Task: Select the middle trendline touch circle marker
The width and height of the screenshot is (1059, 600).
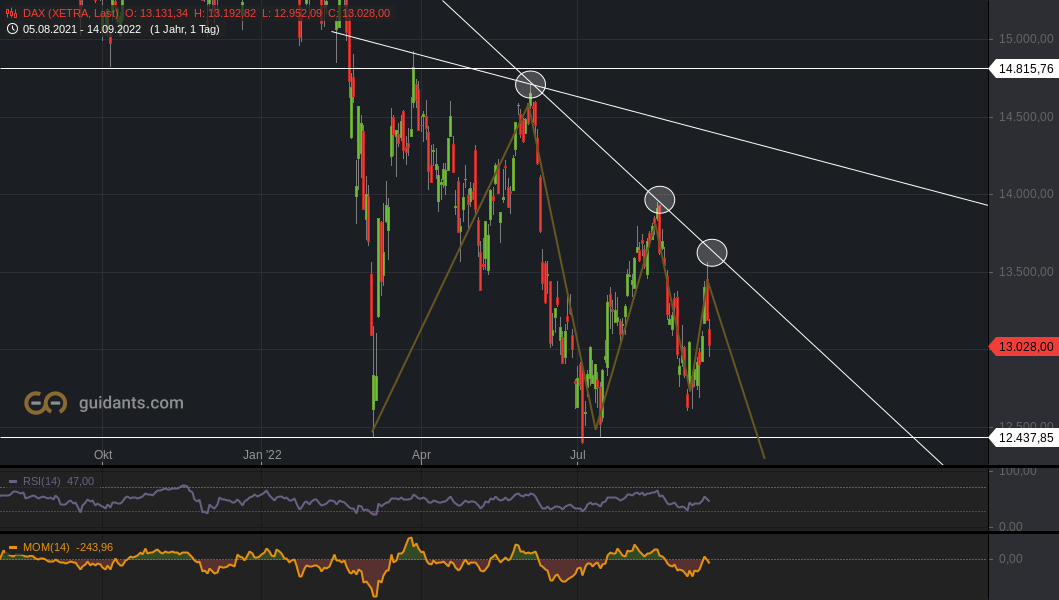Action: 660,200
